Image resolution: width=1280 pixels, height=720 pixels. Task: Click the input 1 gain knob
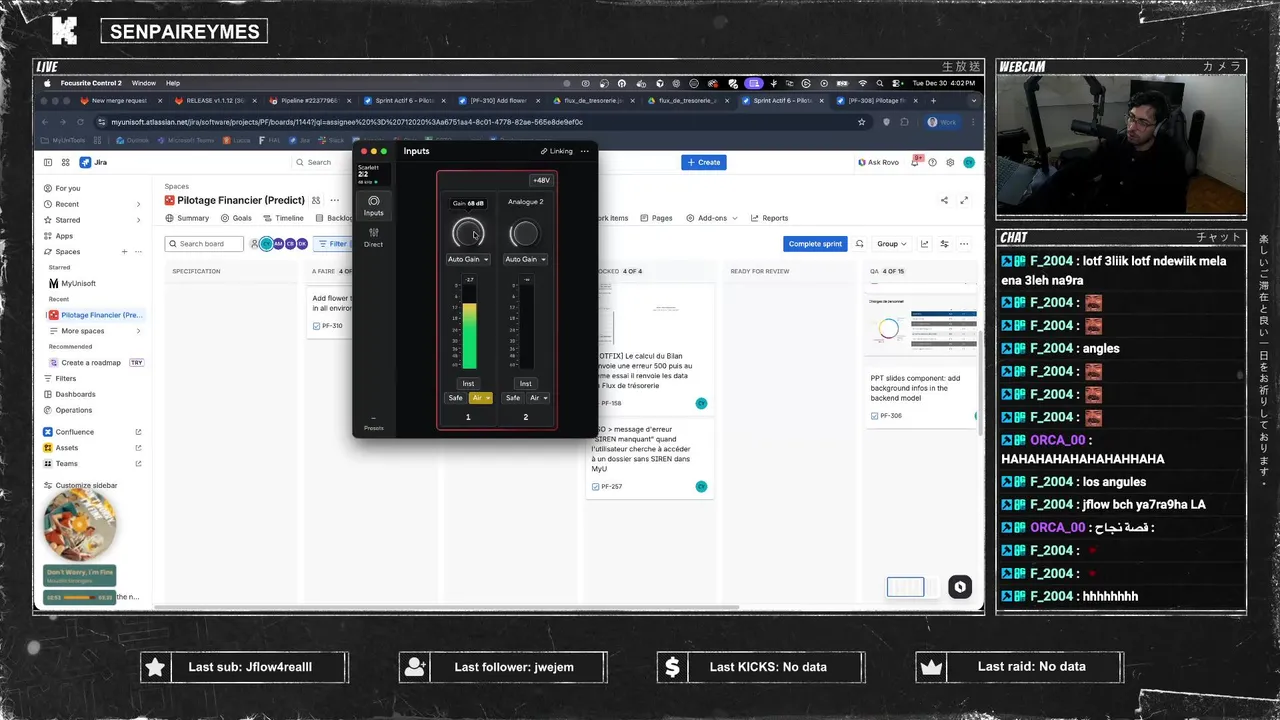click(468, 234)
